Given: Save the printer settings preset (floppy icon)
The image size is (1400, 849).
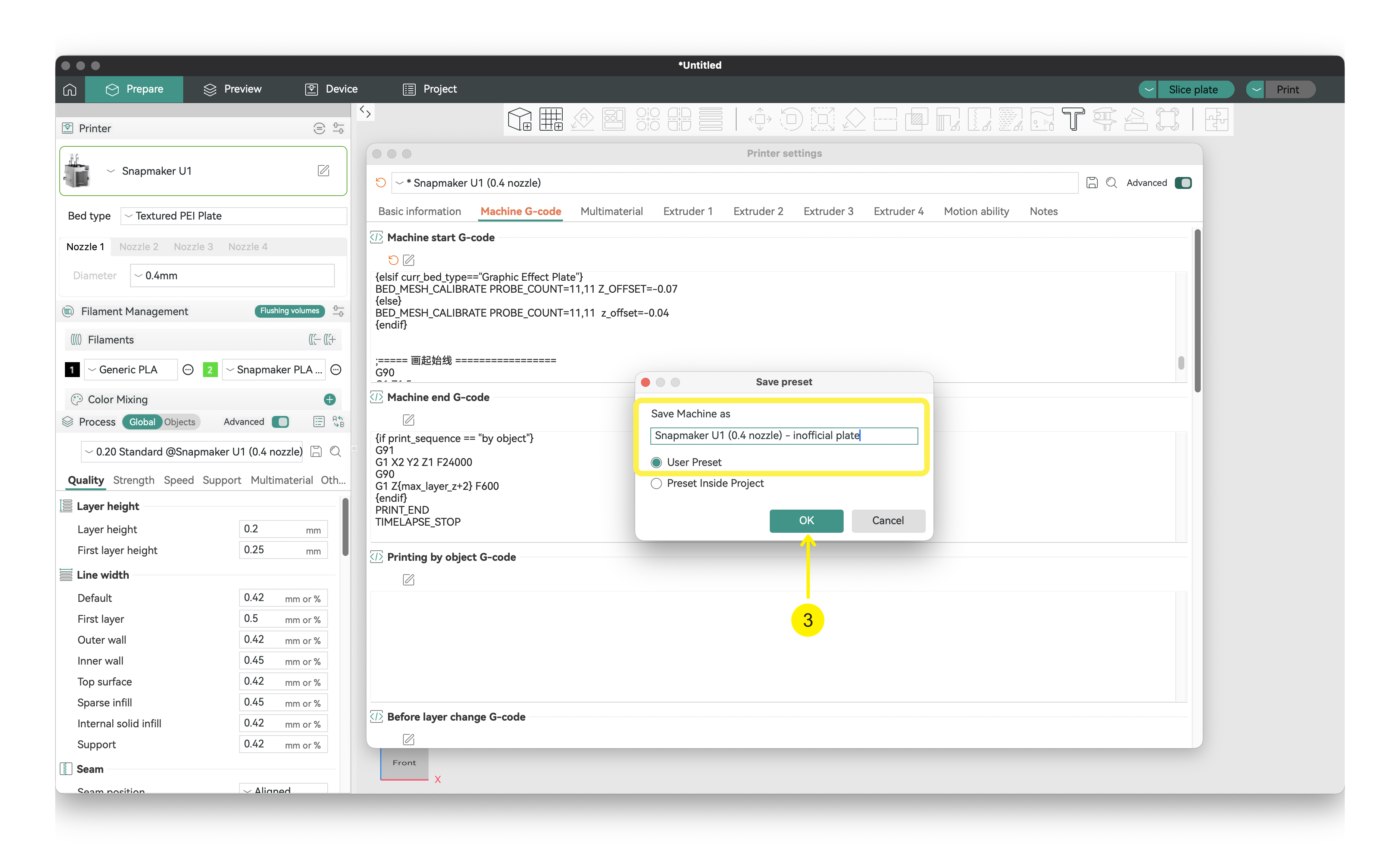Looking at the screenshot, I should coord(1092,183).
